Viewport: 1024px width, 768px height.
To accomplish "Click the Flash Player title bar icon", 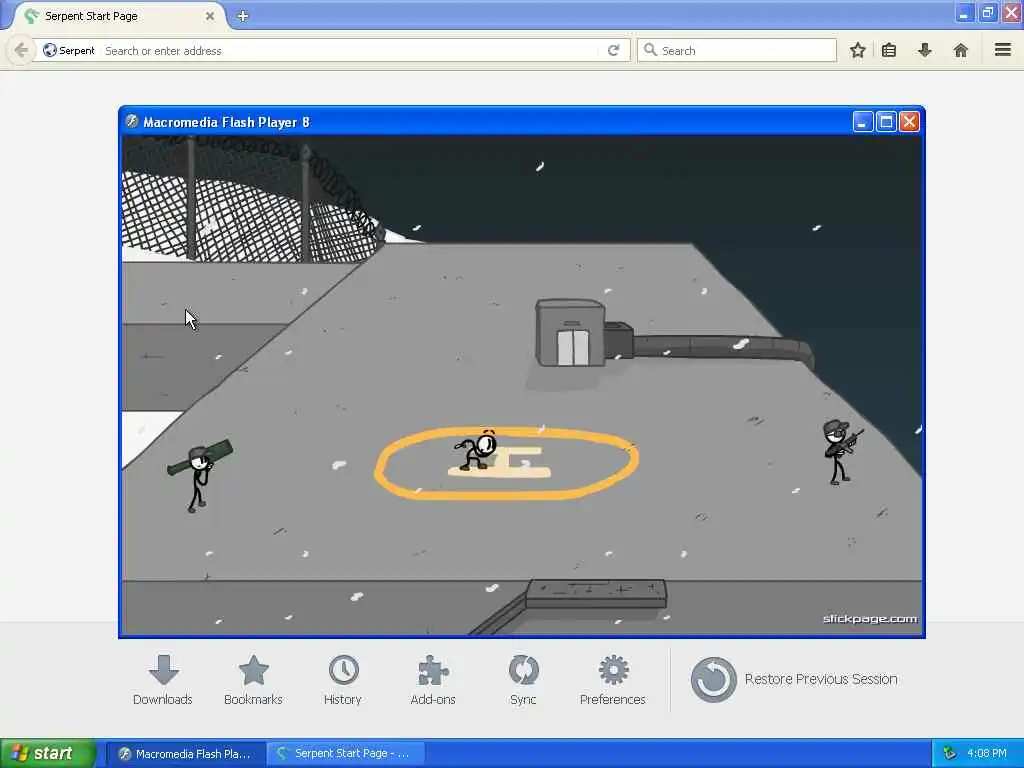I will pos(132,121).
